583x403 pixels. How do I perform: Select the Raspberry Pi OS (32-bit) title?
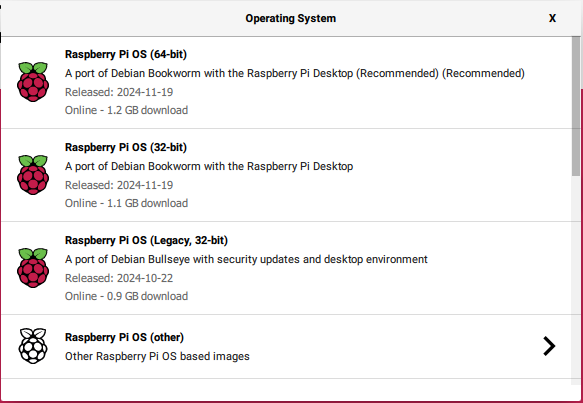(126, 147)
